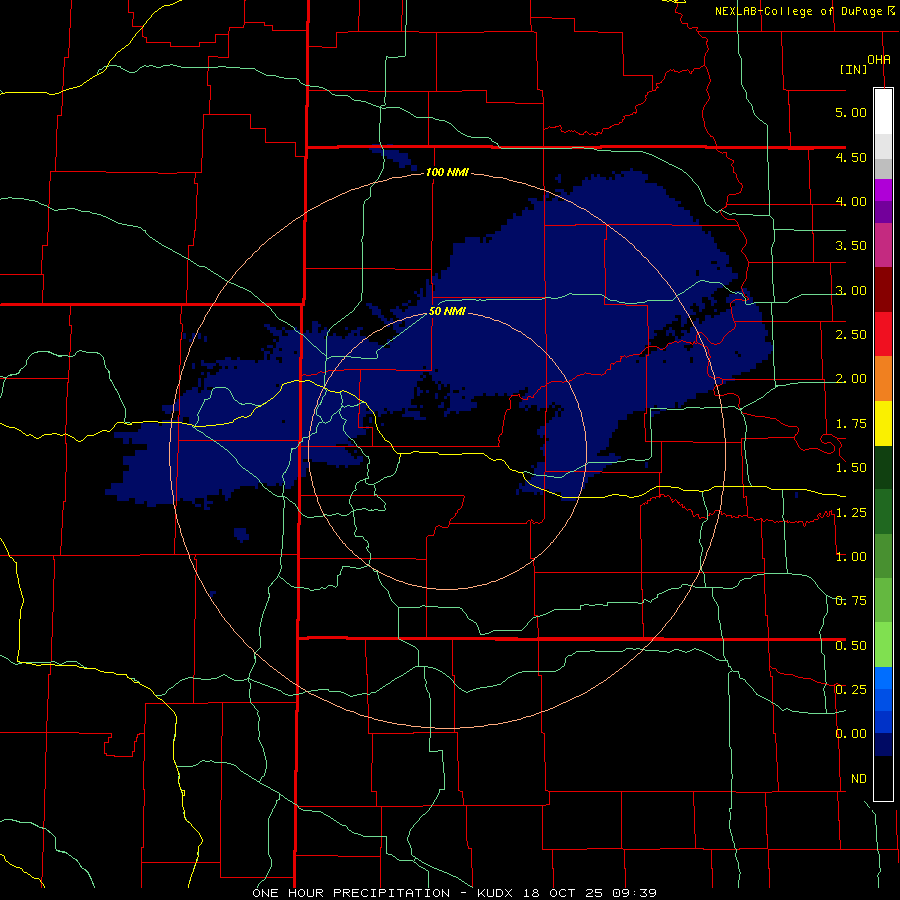Image resolution: width=900 pixels, height=900 pixels.
Task: Click the 2.50 legend value
Action: (851, 335)
